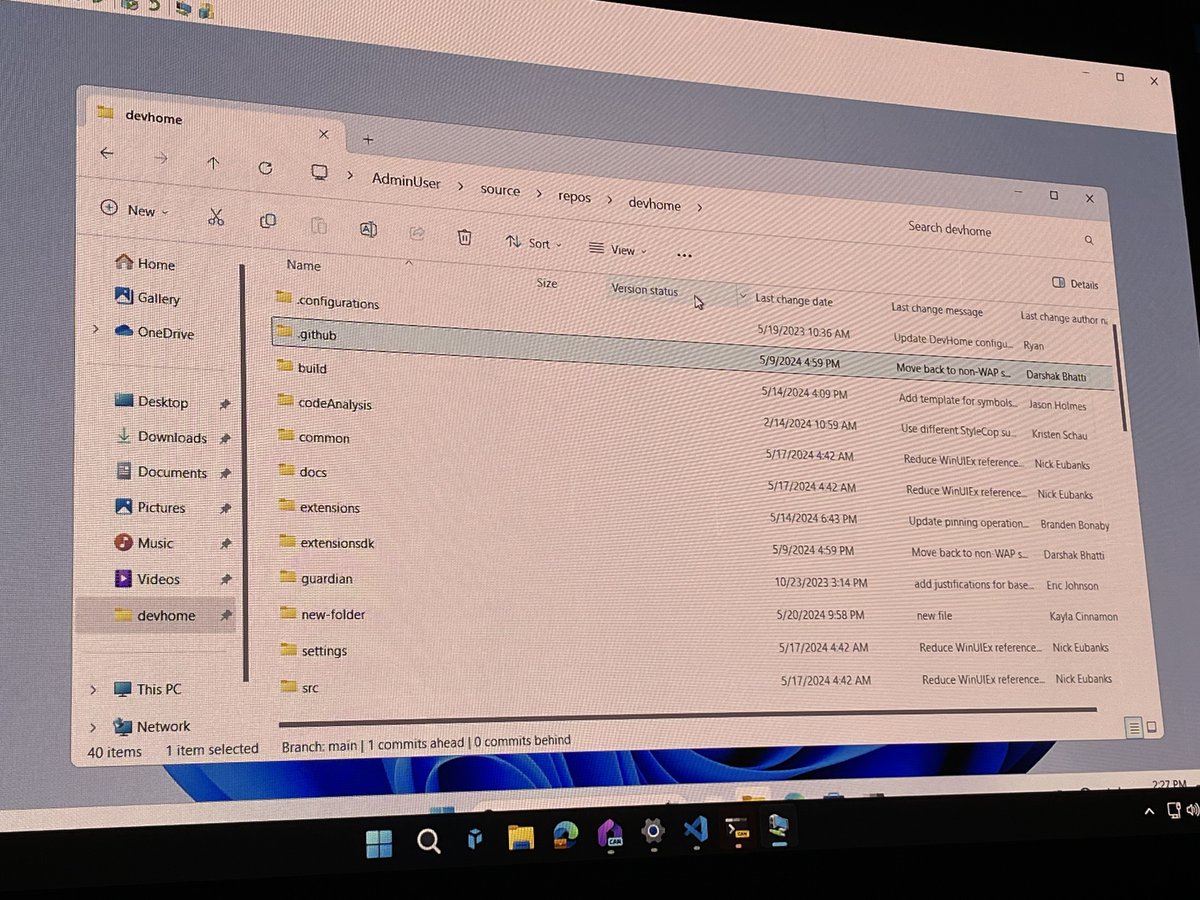The height and width of the screenshot is (900, 1200).
Task: Sort by the Size column header
Action: (x=547, y=283)
